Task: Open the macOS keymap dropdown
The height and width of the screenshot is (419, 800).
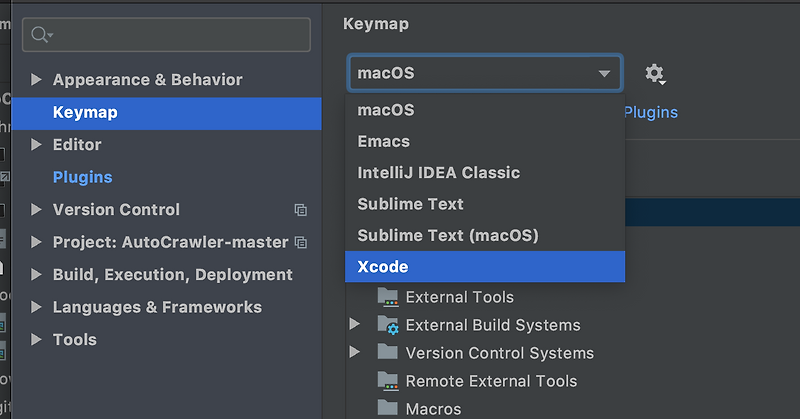Action: [x=485, y=73]
